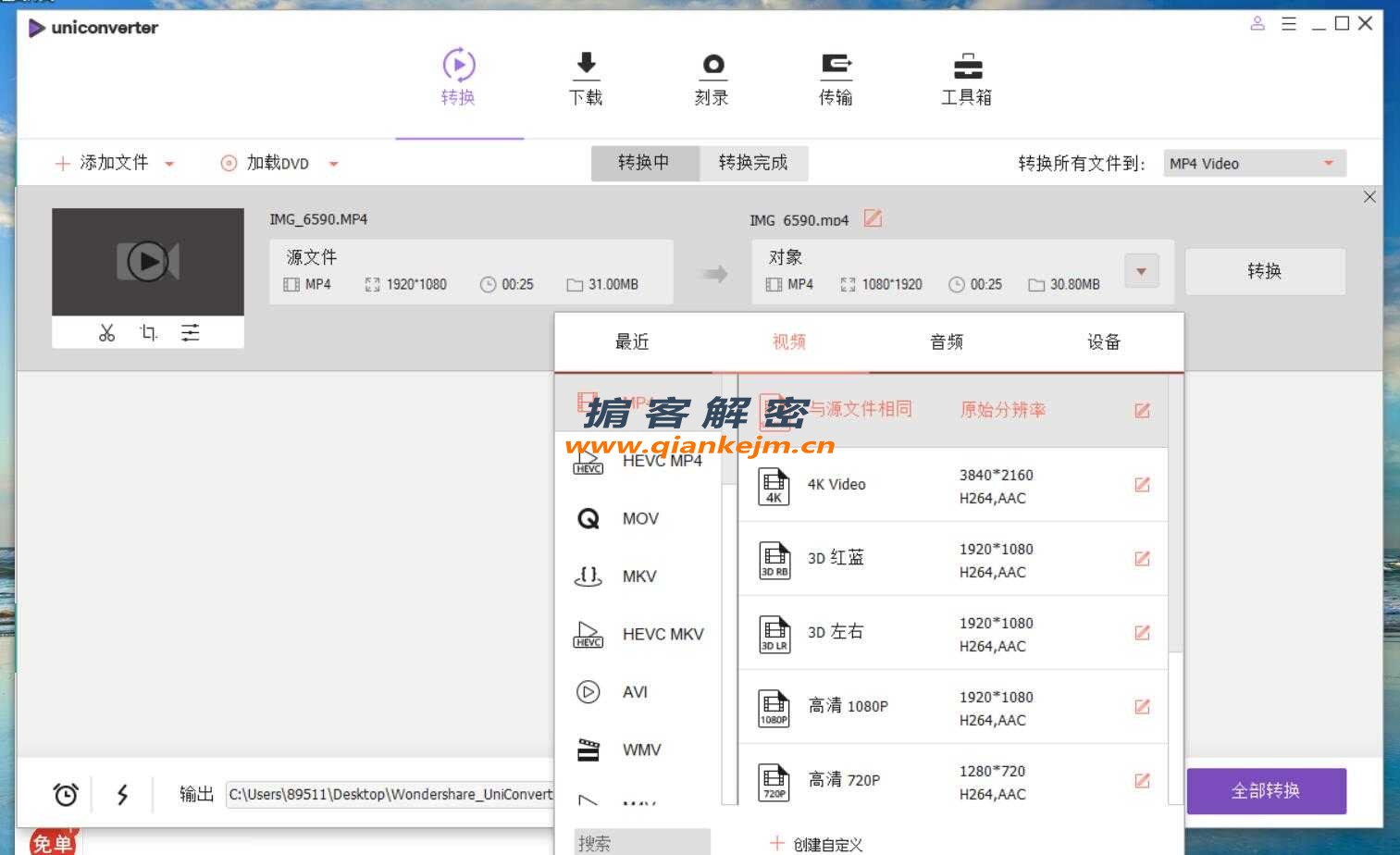Image resolution: width=1400 pixels, height=855 pixels.
Task: Click the 转换 button for IMG_6590
Action: [x=1265, y=271]
